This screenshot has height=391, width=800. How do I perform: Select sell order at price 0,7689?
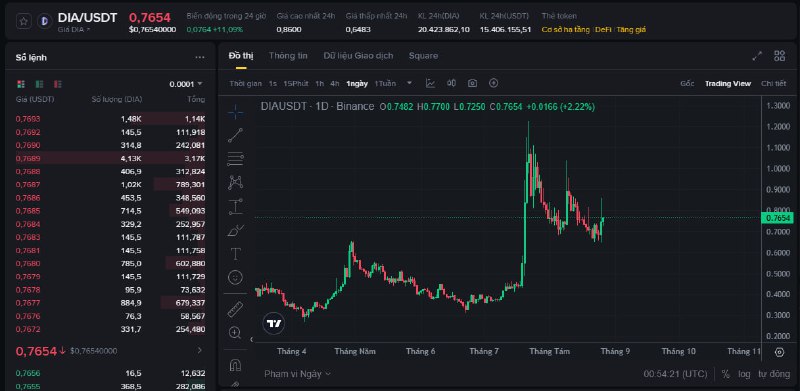click(x=110, y=158)
